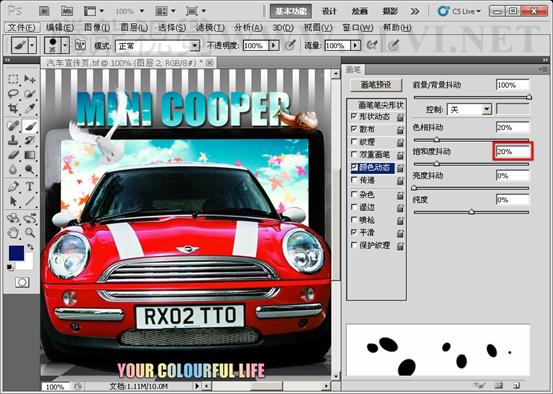Select the Rectangular Marquee tool
The height and width of the screenshot is (394, 553).
tap(13, 79)
